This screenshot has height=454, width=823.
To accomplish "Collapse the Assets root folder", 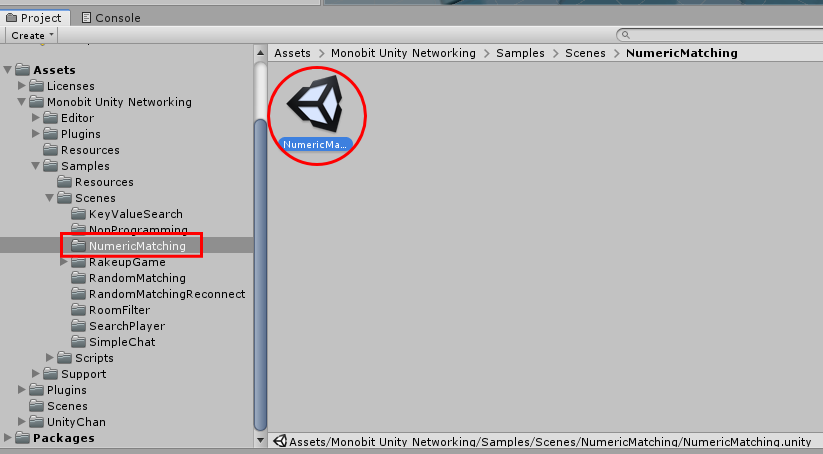I will click(x=7, y=69).
